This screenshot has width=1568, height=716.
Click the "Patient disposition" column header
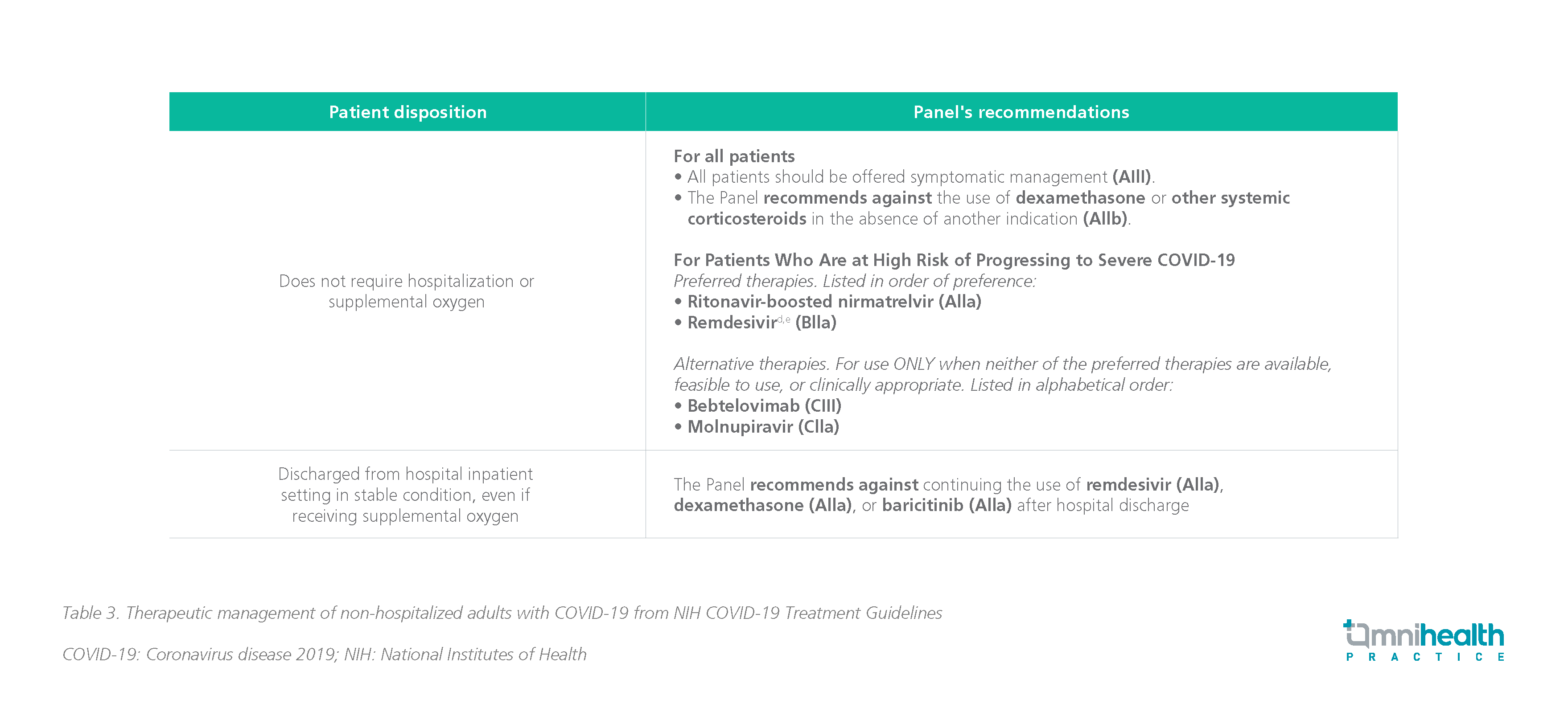pos(407,112)
